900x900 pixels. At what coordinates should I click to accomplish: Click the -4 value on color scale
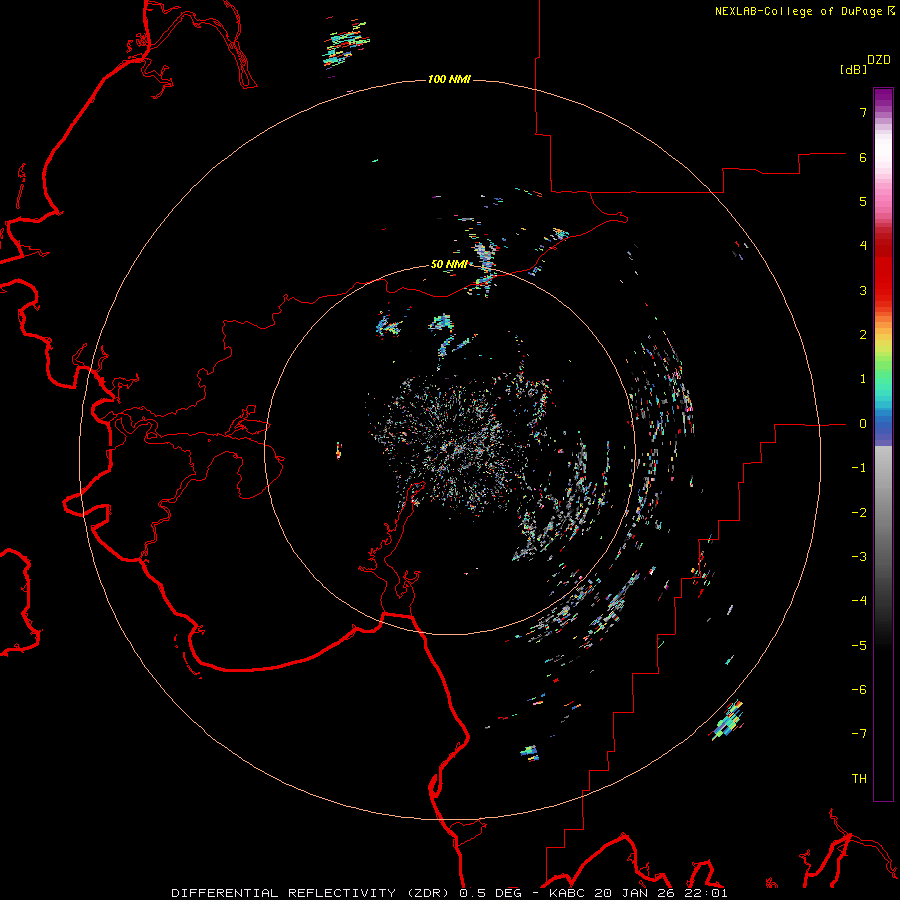tap(859, 601)
